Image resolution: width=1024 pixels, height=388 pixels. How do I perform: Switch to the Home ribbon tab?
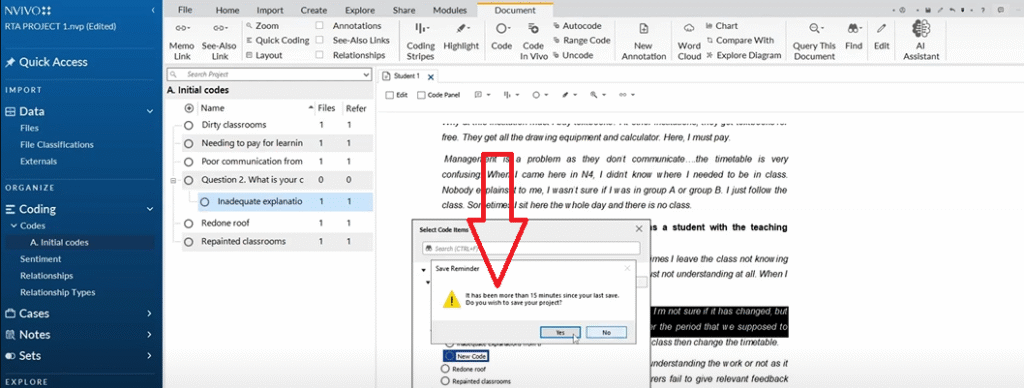[x=227, y=10]
